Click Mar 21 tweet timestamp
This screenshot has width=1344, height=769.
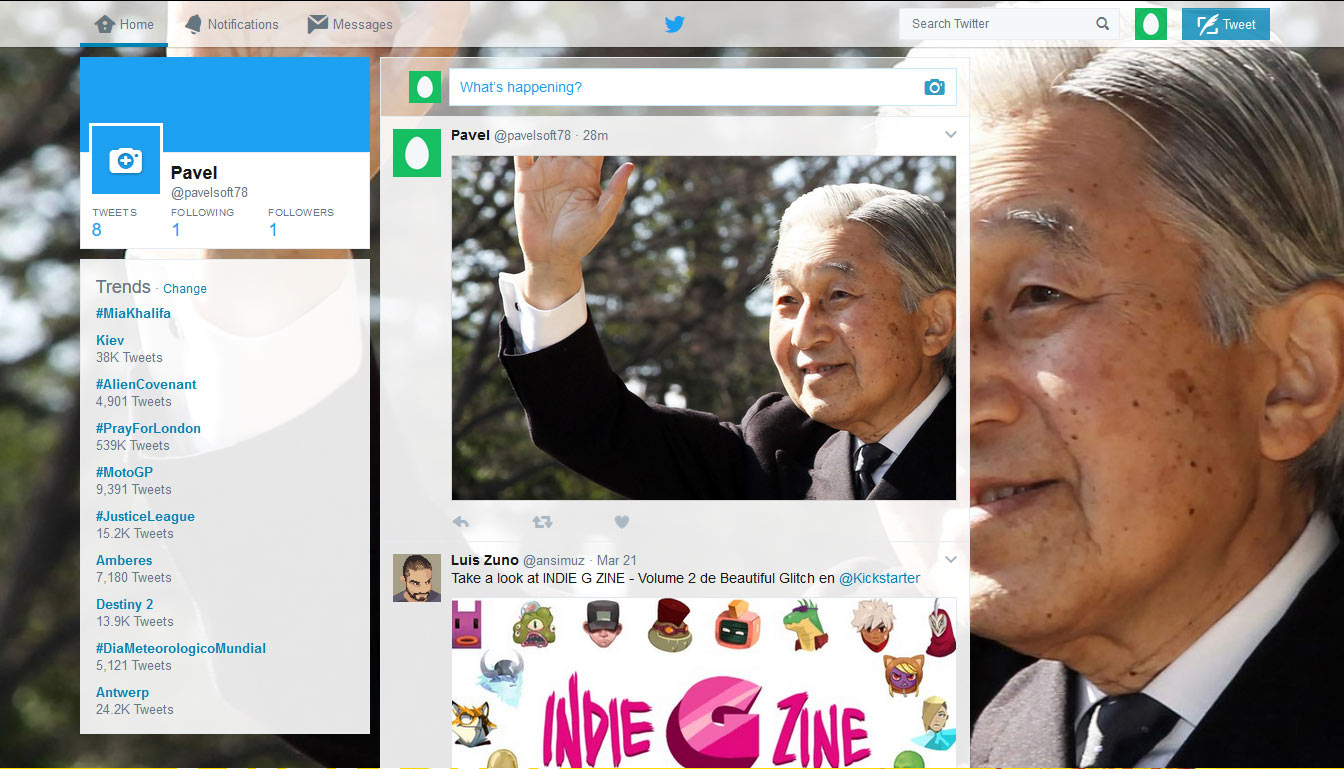coord(617,560)
